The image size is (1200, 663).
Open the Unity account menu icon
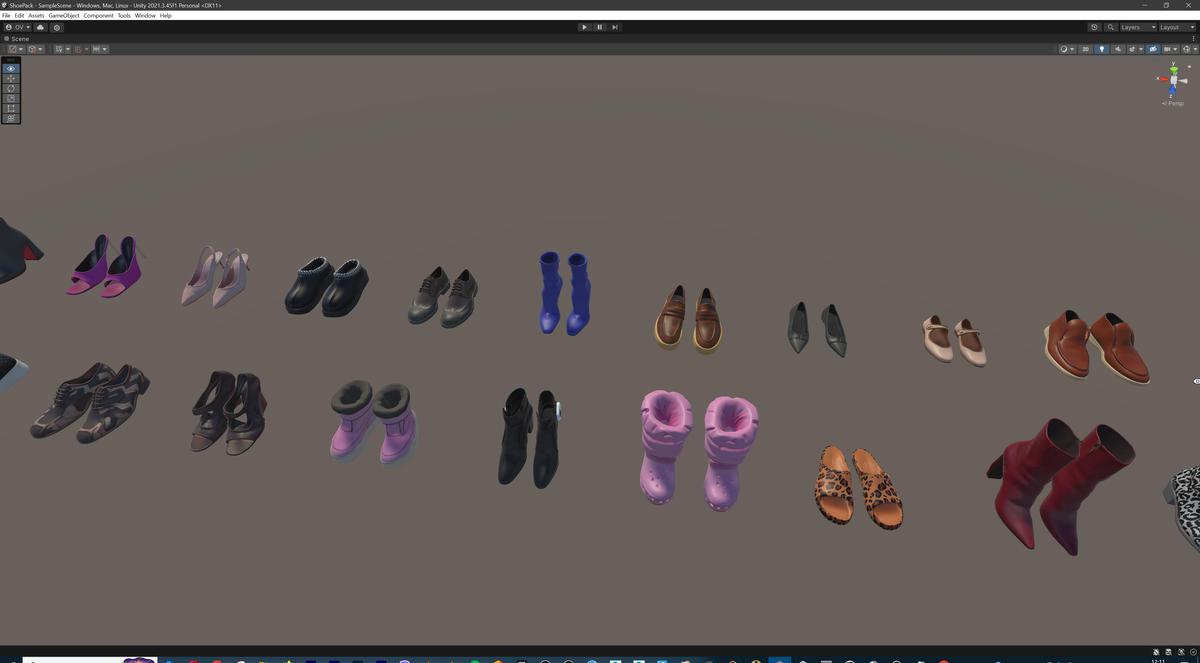pos(8,27)
